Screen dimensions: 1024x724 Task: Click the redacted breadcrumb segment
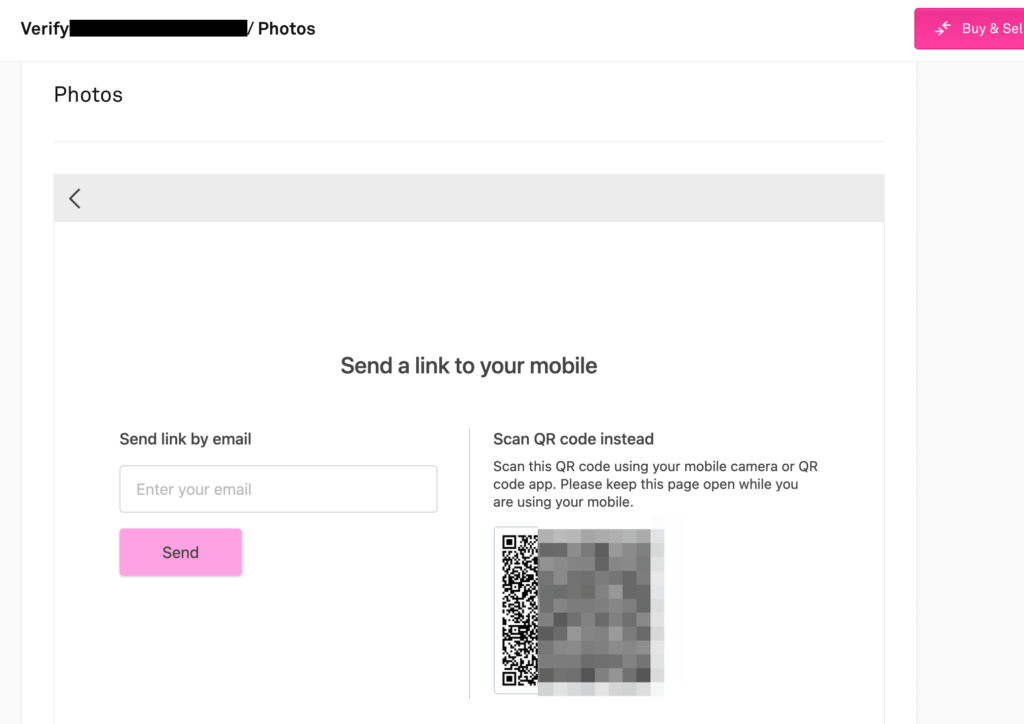coord(158,29)
